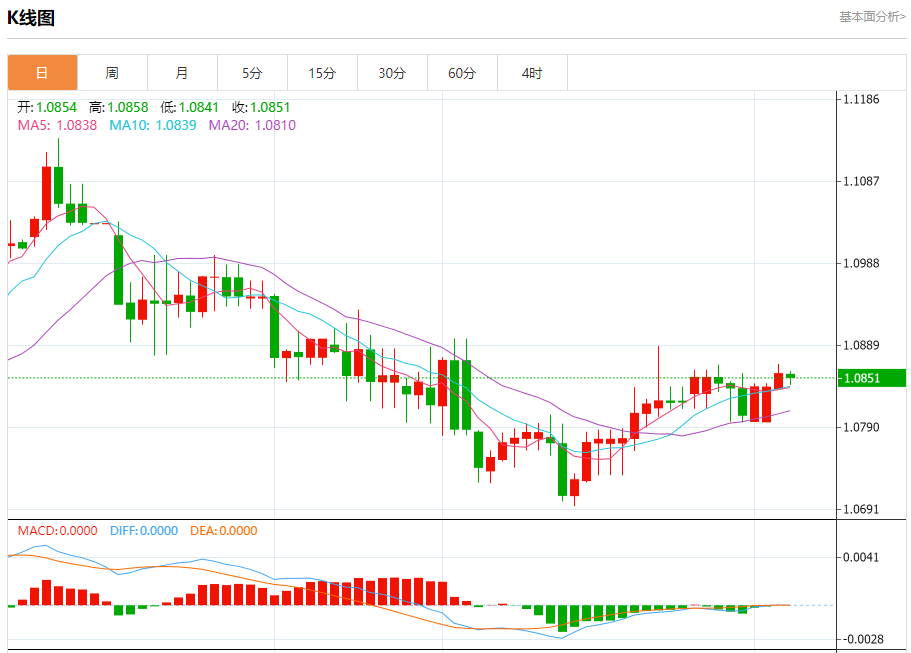Switch to the 周 weekly tab
911x653 pixels.
pos(112,73)
